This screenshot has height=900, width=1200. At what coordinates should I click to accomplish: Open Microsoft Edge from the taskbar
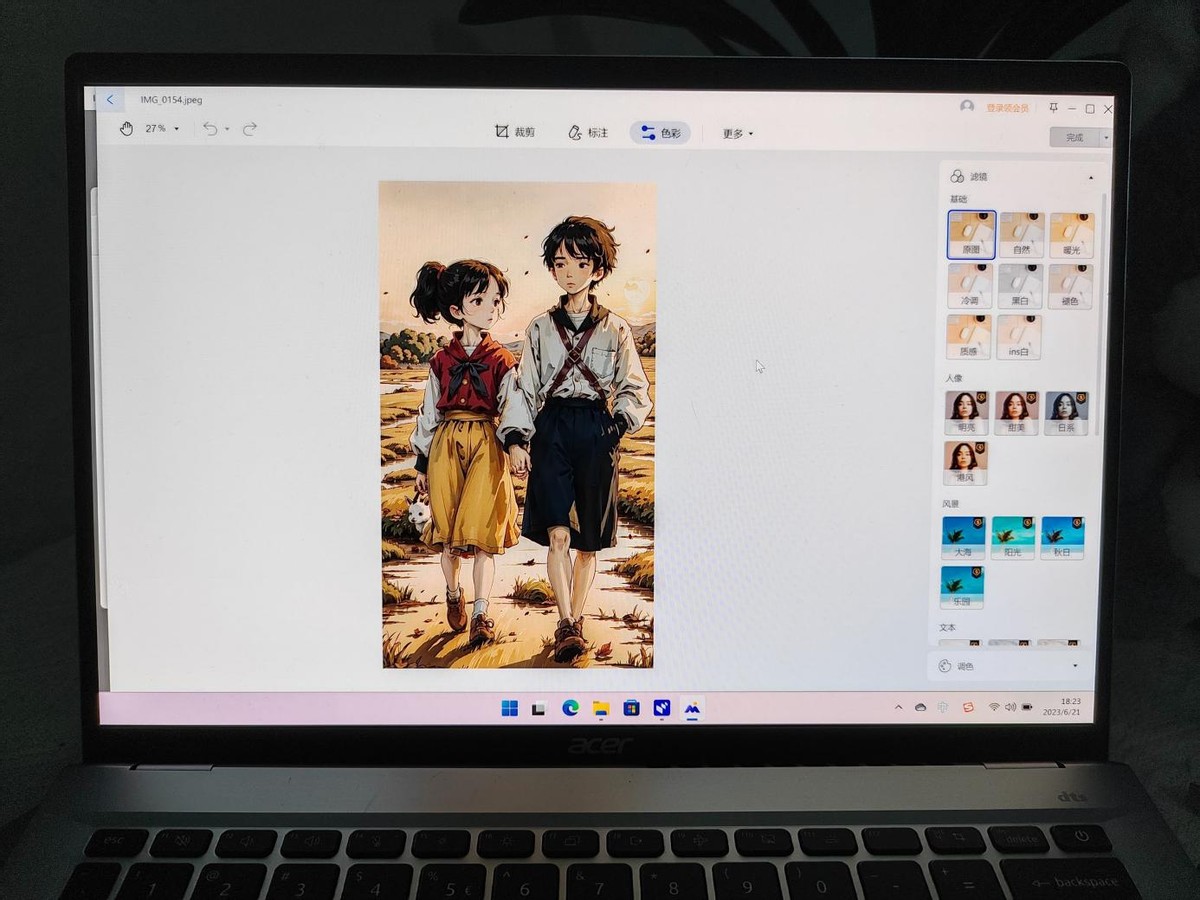(x=569, y=708)
